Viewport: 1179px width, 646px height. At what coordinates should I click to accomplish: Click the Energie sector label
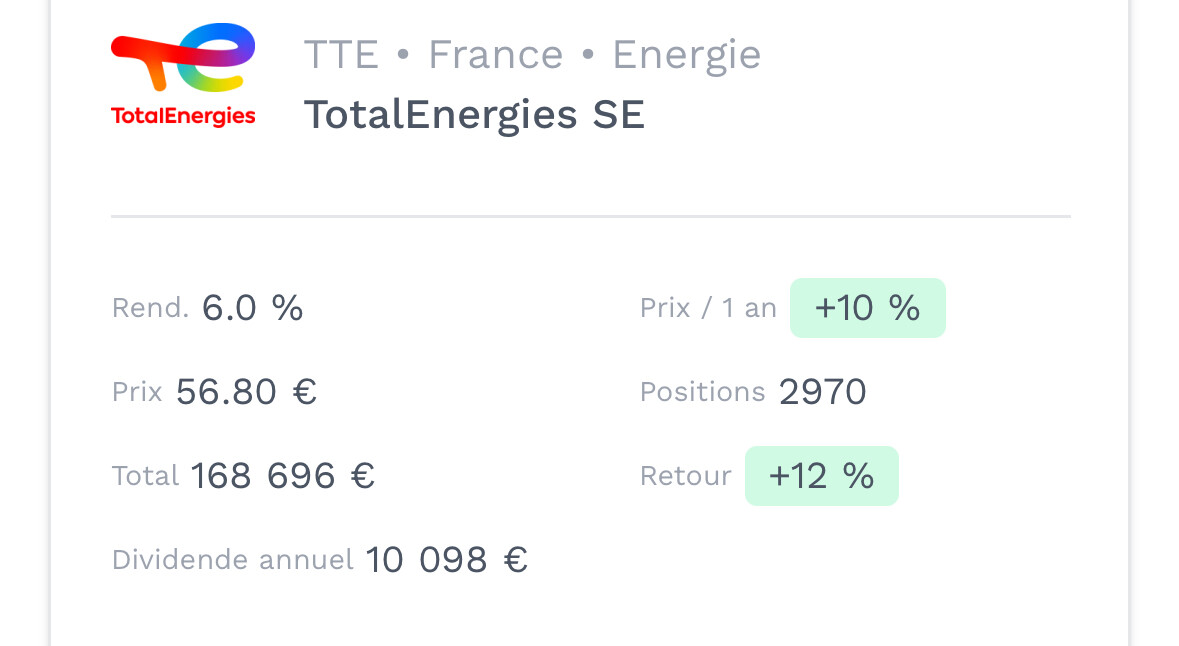tap(686, 55)
